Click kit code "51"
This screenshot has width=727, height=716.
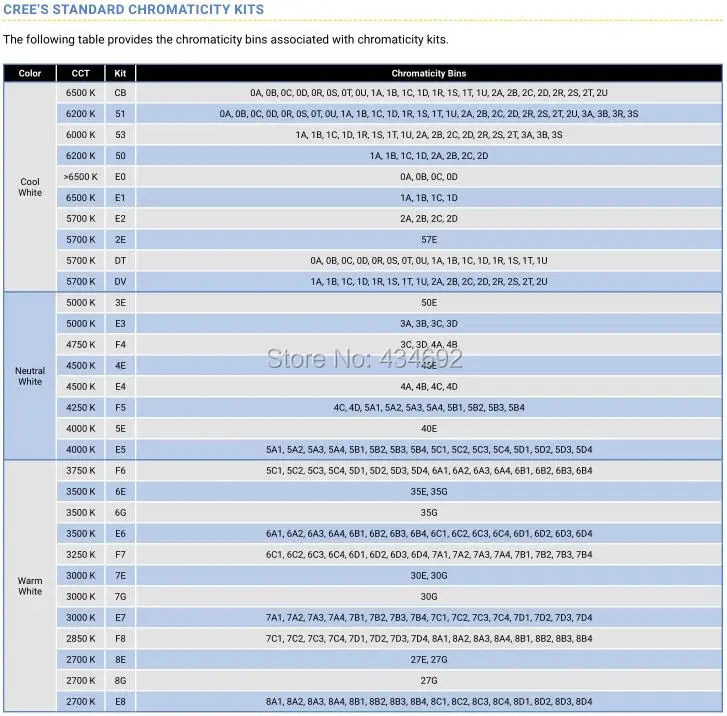pos(120,114)
